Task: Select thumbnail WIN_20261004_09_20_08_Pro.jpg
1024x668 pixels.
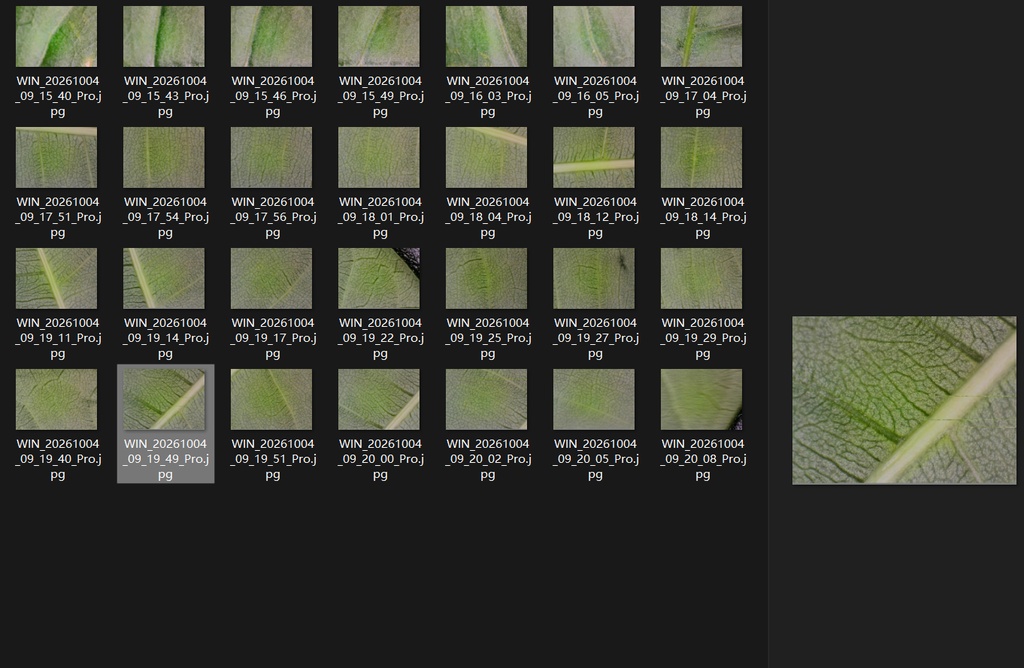Action: click(x=701, y=400)
